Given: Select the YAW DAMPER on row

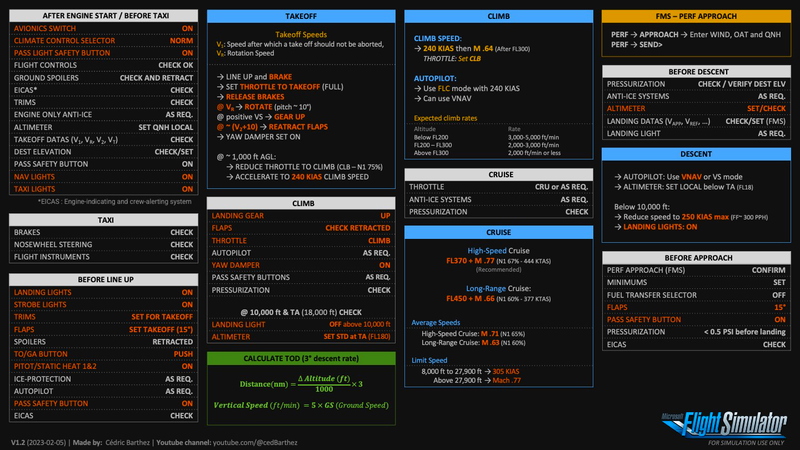Looking at the screenshot, I should point(301,265).
